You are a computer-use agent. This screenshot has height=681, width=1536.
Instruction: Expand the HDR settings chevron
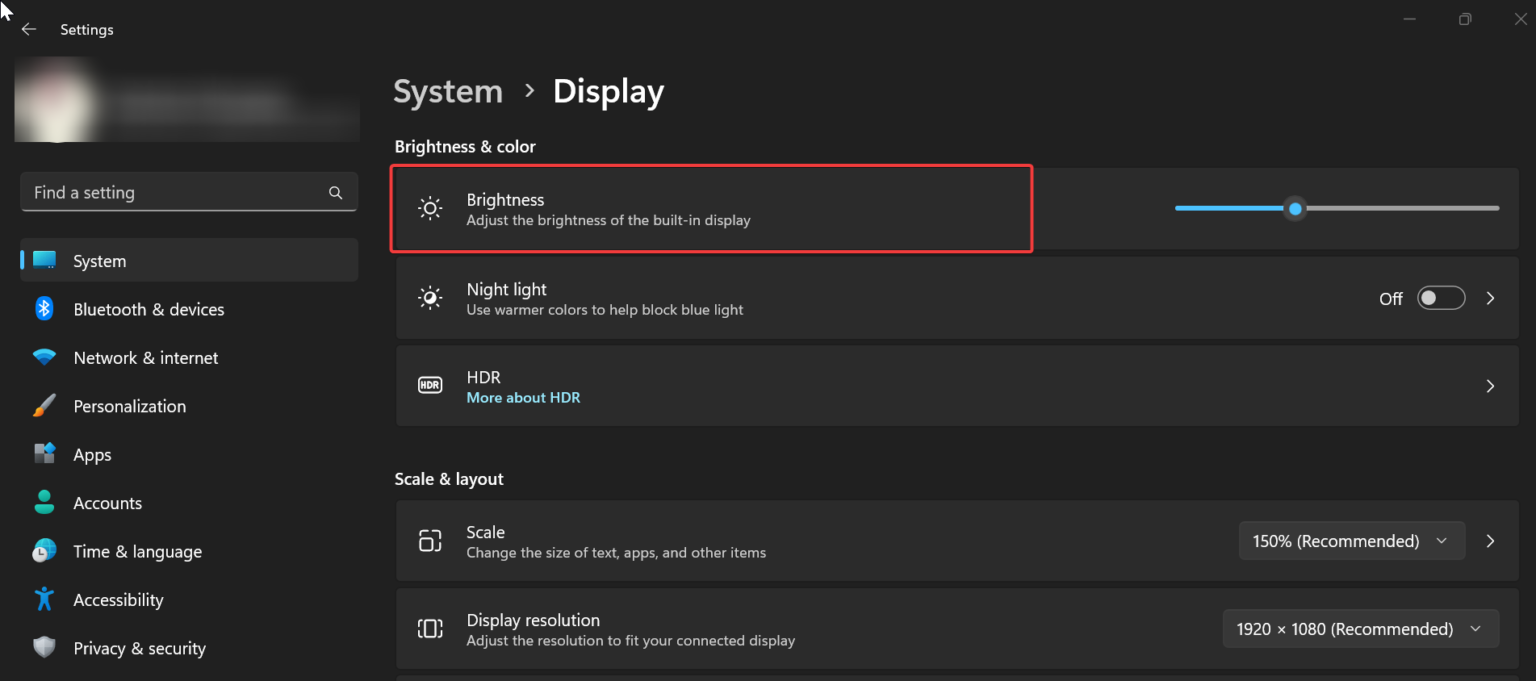(1490, 385)
